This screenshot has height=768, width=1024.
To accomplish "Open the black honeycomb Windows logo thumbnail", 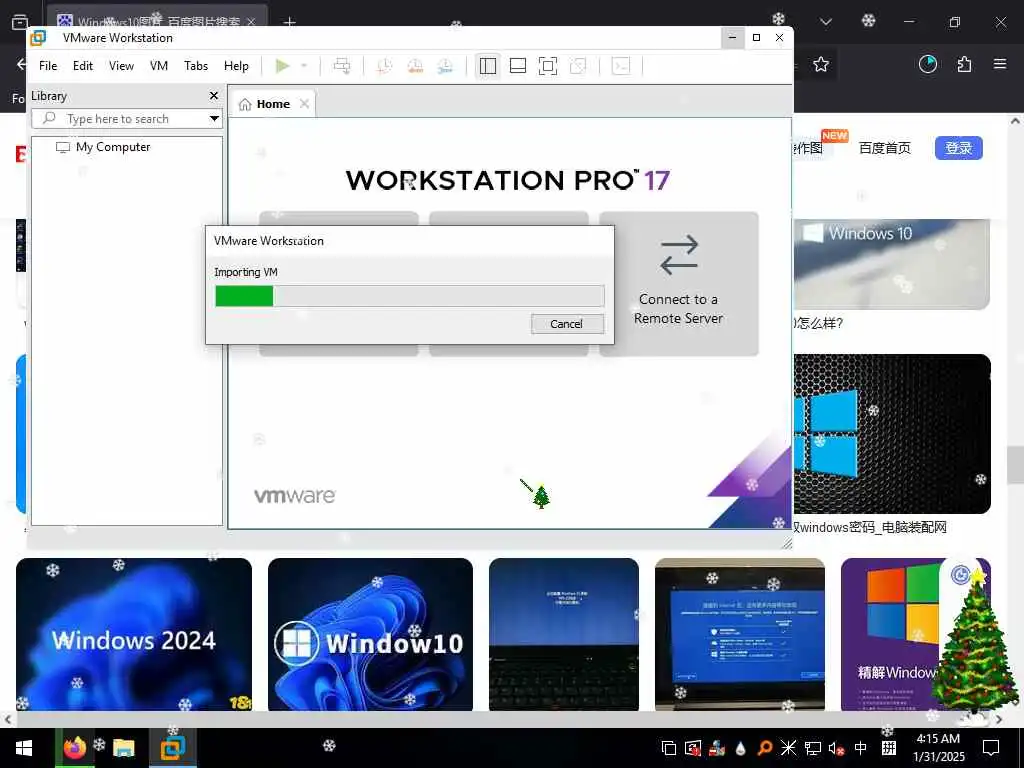I will 892,434.
